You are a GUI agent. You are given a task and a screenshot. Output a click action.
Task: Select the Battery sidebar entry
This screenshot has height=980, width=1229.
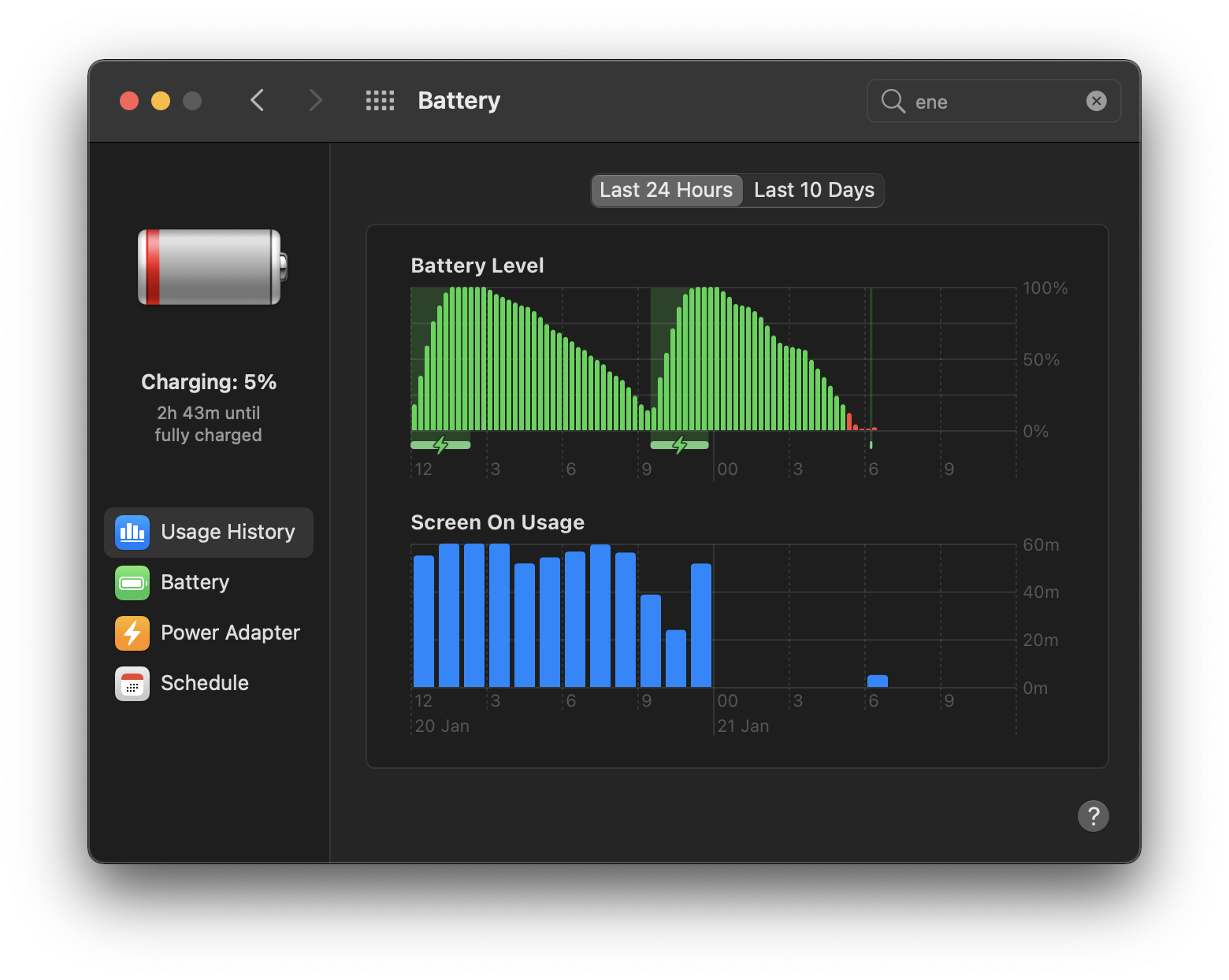194,583
